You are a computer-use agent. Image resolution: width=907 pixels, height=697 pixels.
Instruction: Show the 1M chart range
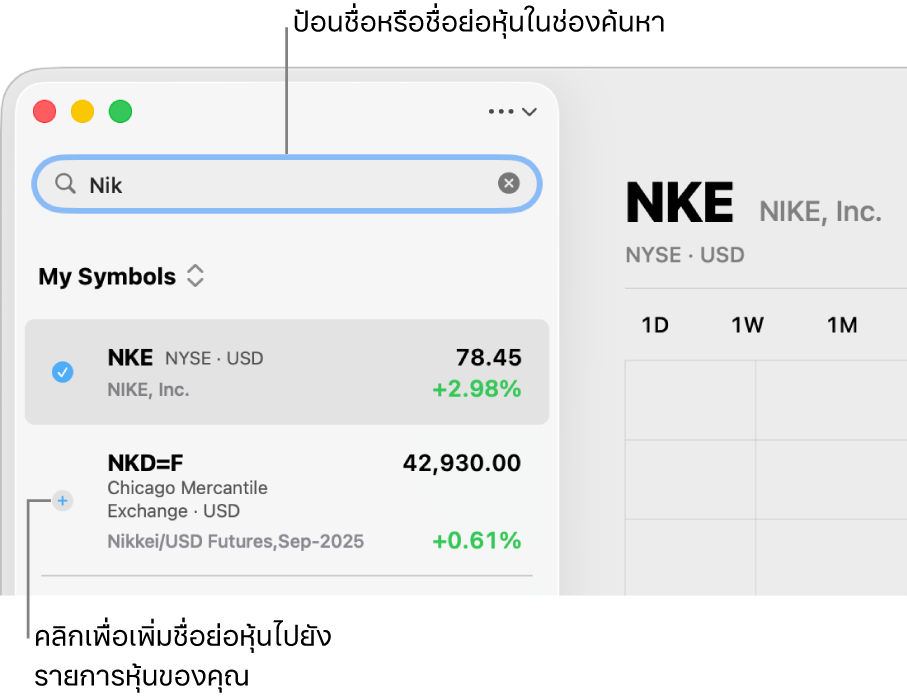coord(842,325)
